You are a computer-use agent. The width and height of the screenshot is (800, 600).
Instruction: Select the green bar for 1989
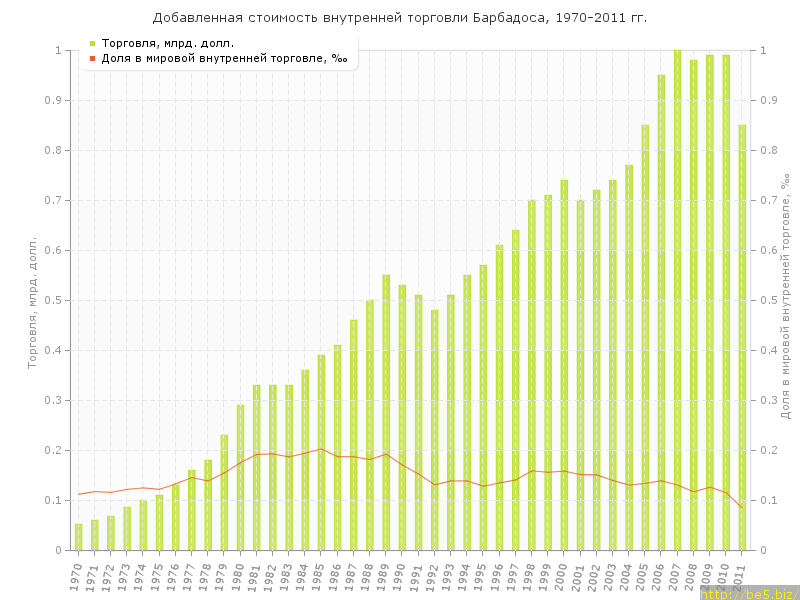tap(386, 412)
